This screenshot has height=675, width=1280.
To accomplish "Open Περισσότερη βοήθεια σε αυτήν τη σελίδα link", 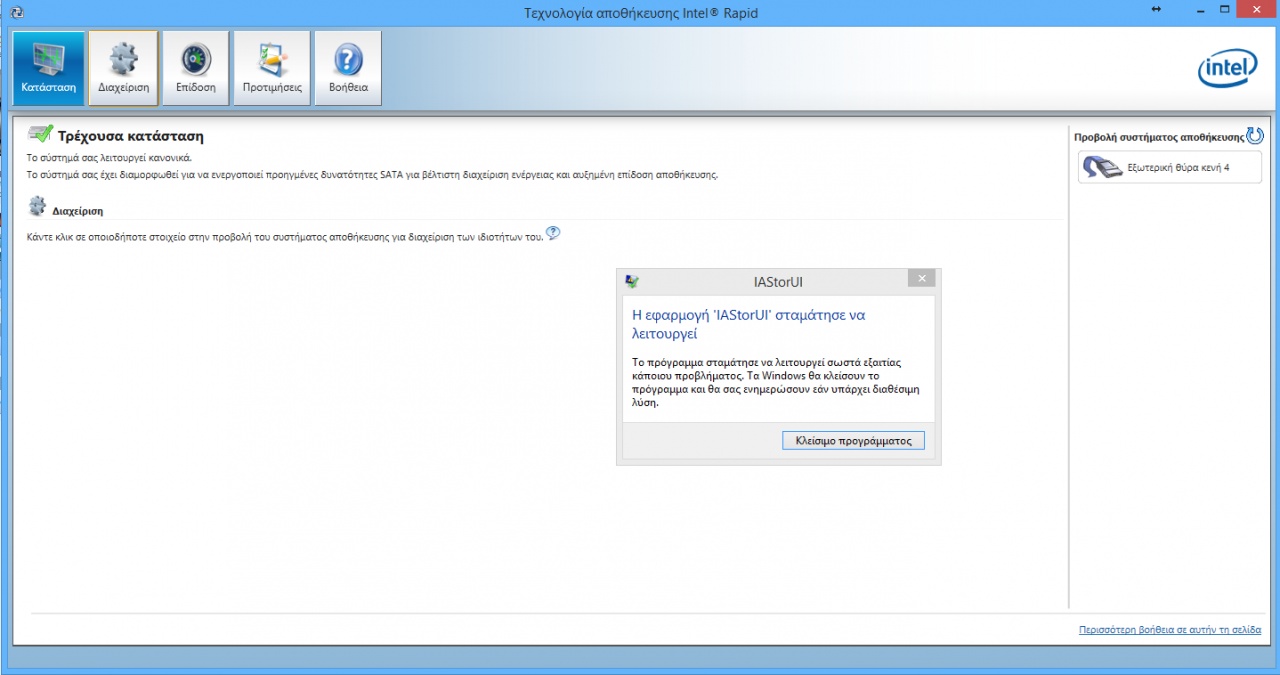I will pos(1170,630).
